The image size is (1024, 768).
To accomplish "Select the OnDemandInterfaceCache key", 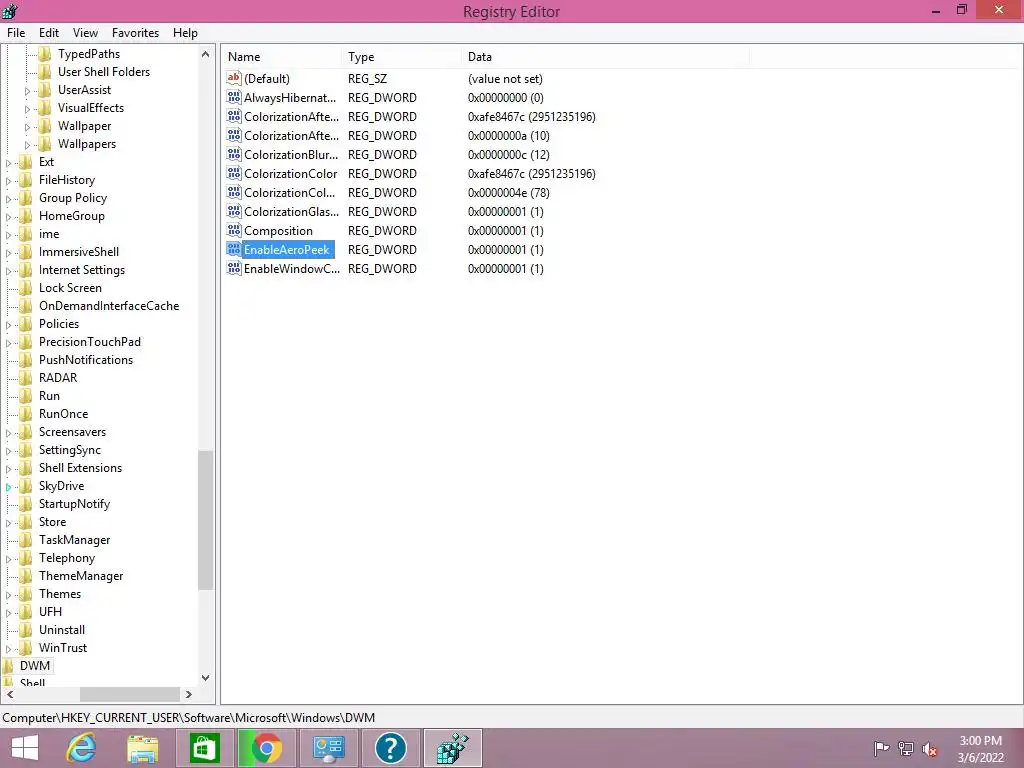I will pos(109,306).
